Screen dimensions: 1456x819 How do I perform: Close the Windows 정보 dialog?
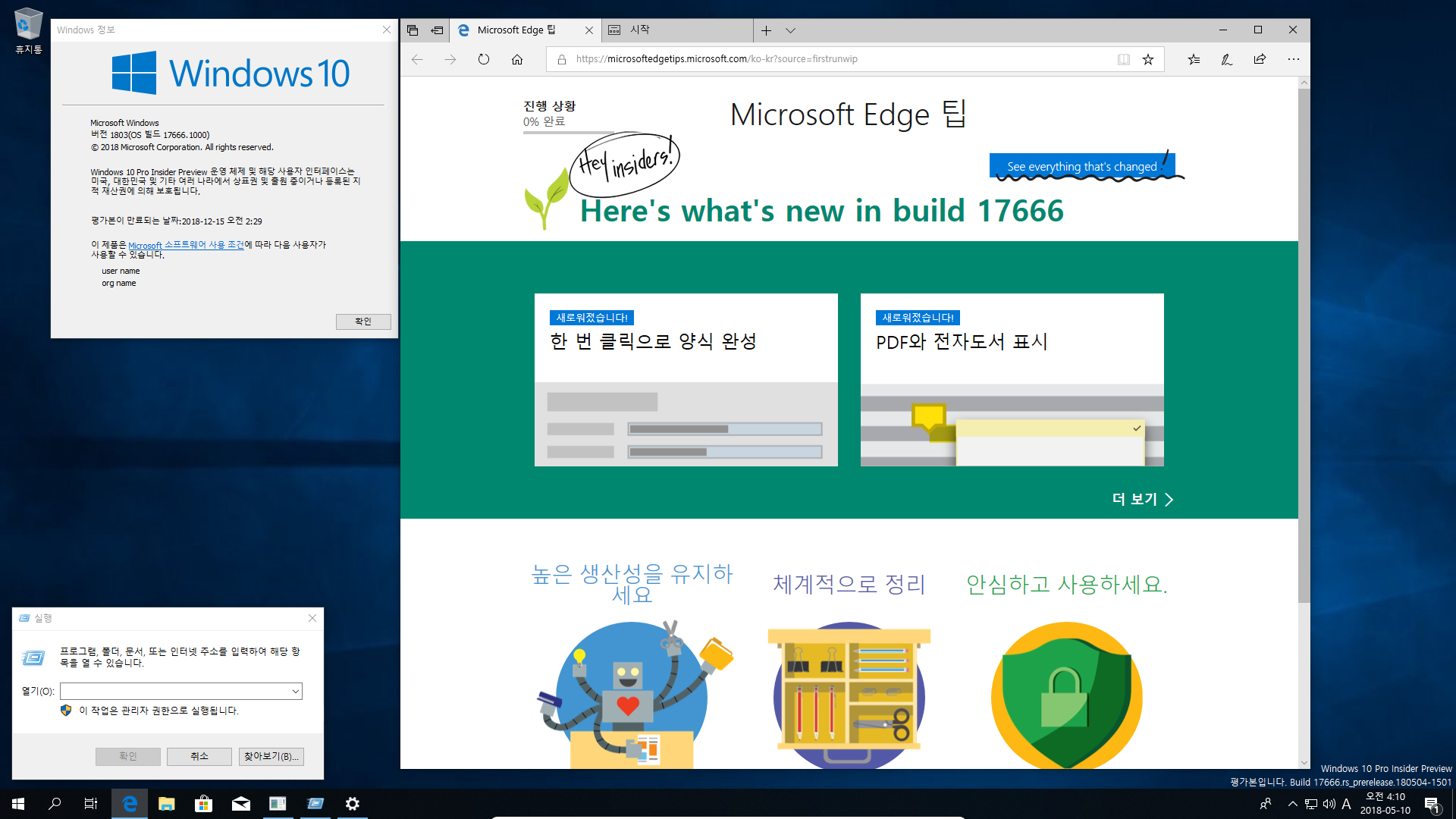pos(387,30)
